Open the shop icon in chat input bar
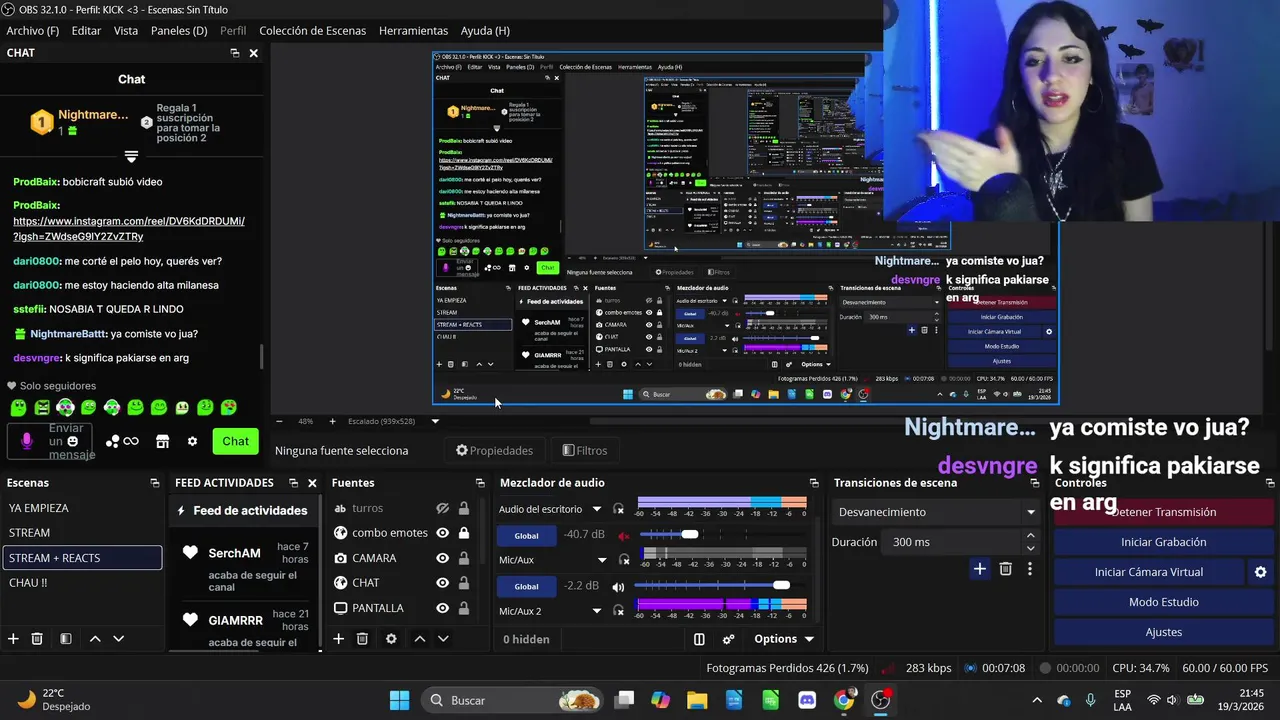This screenshot has height=720, width=1280. [163, 441]
